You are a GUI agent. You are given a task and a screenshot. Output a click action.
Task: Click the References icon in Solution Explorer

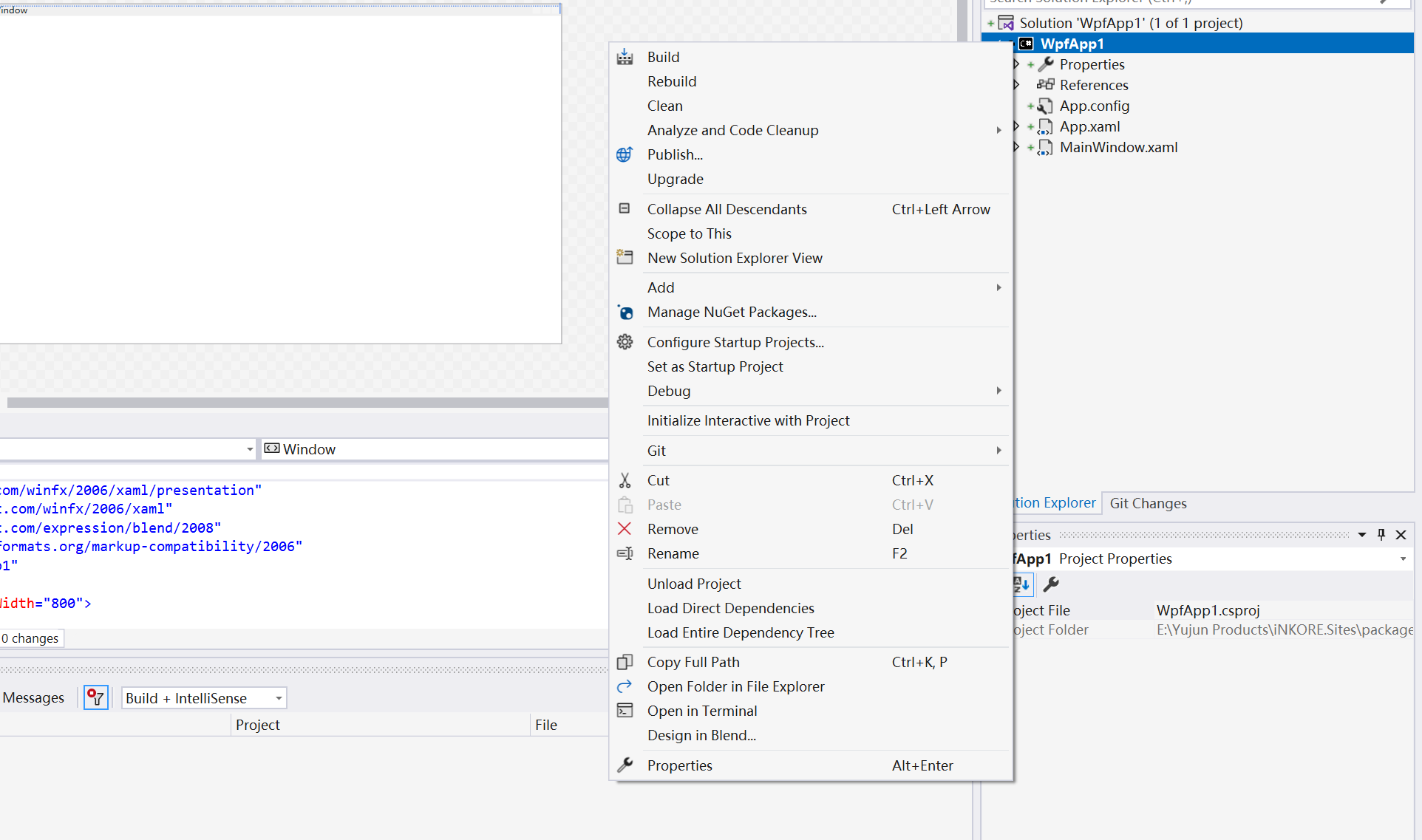(x=1046, y=85)
